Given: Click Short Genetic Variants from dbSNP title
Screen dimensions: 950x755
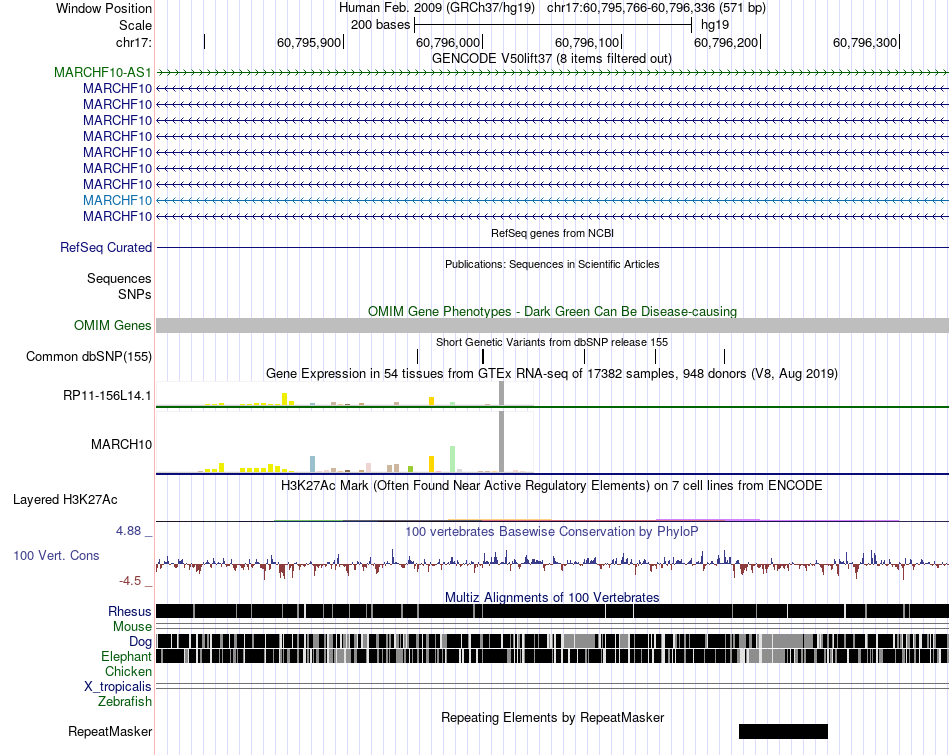Looking at the screenshot, I should point(552,342).
